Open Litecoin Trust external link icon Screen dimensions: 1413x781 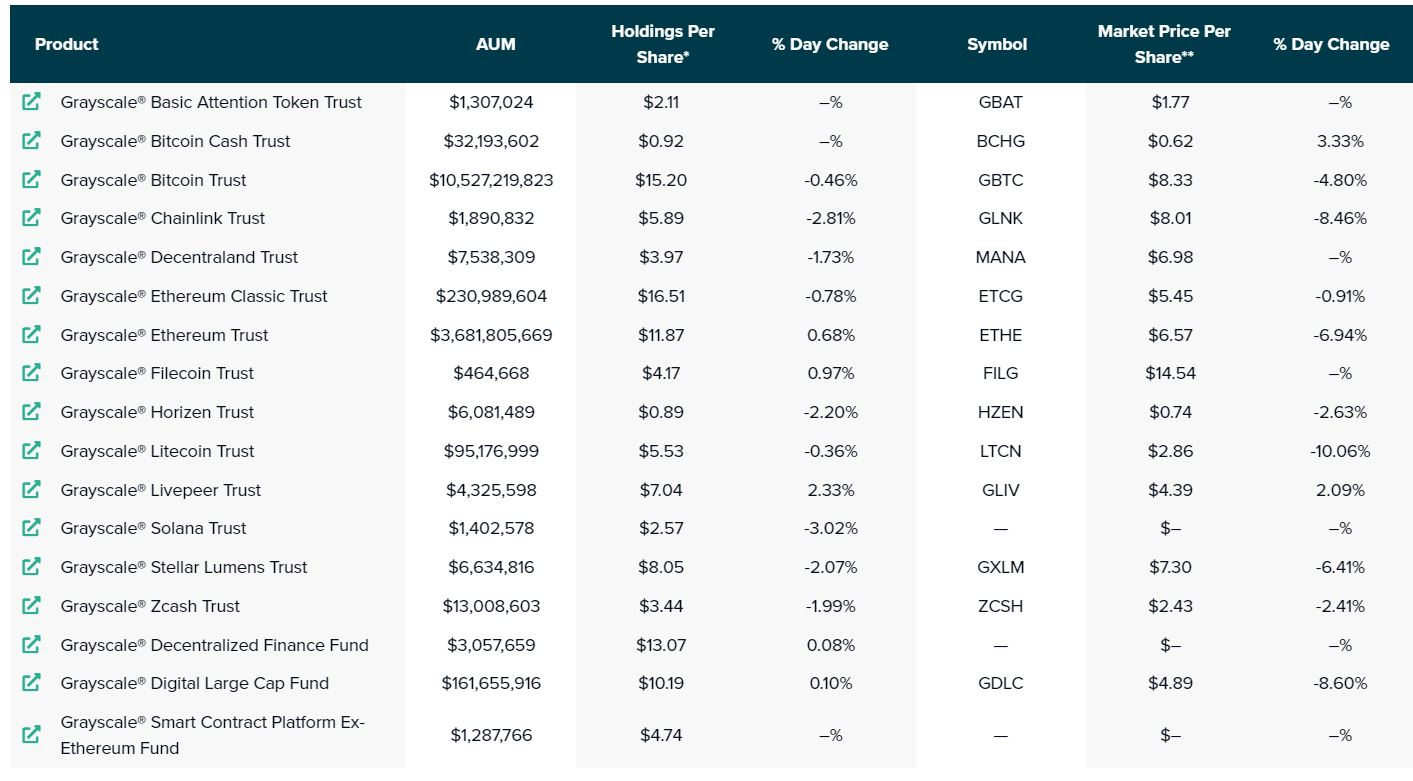[x=31, y=451]
